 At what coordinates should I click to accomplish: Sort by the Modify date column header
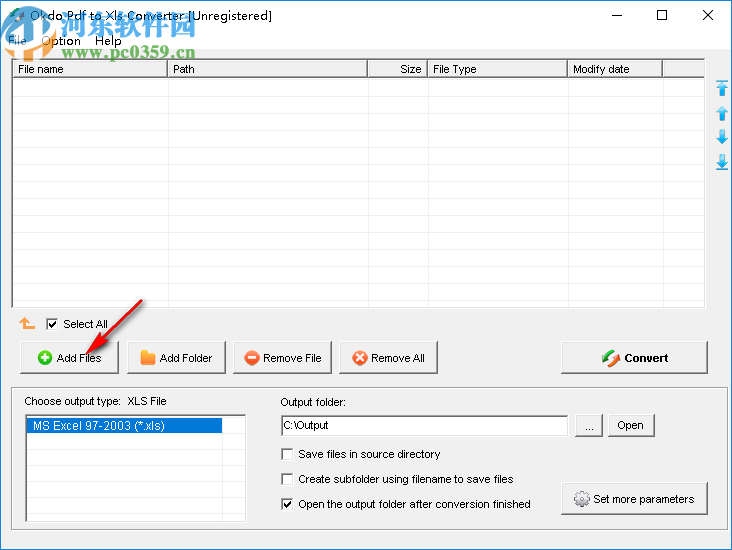pyautogui.click(x=615, y=69)
